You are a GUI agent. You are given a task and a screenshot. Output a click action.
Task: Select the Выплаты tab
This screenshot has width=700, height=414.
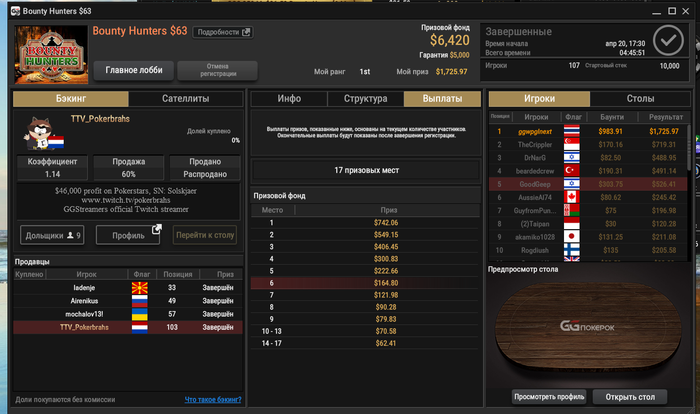point(442,99)
